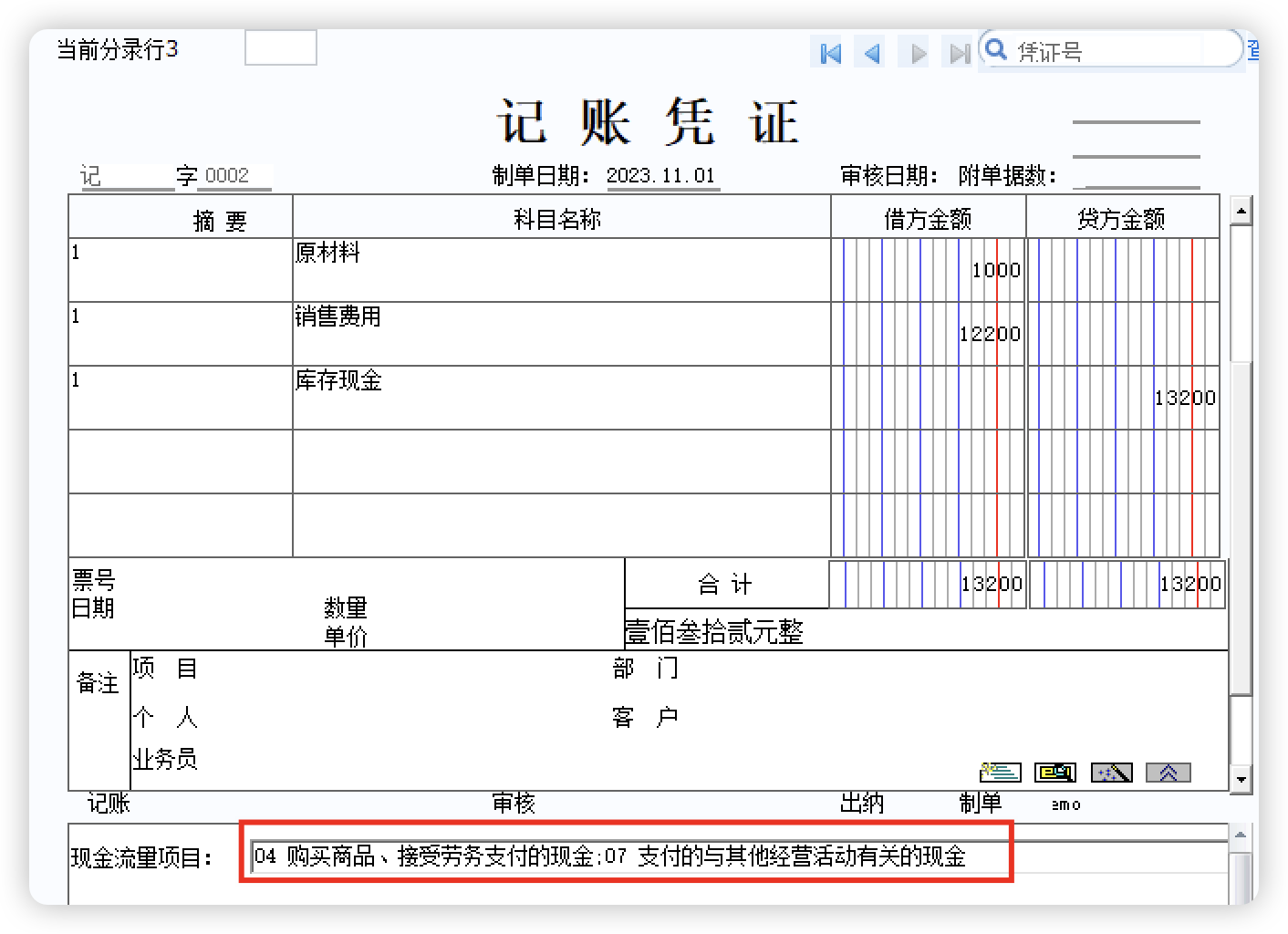Viewport: 1288px width, 934px height.
Task: Click the up arrow of the right scrollbar
Action: [1241, 210]
